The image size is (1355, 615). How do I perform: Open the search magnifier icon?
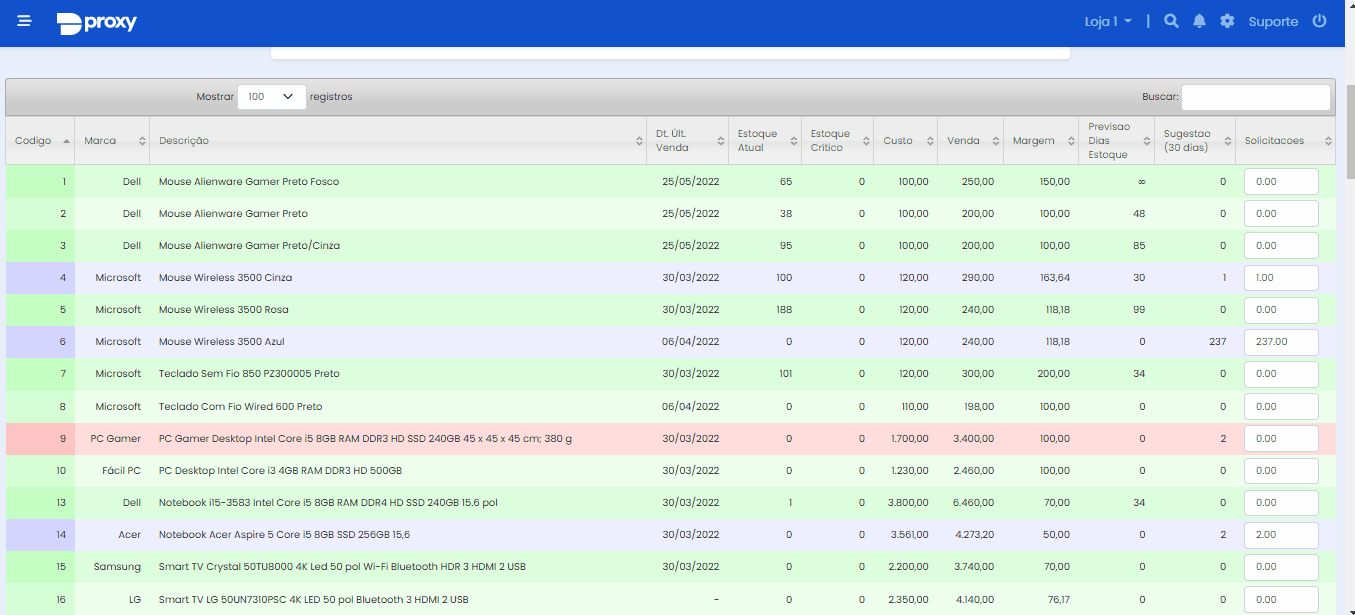click(x=1171, y=21)
